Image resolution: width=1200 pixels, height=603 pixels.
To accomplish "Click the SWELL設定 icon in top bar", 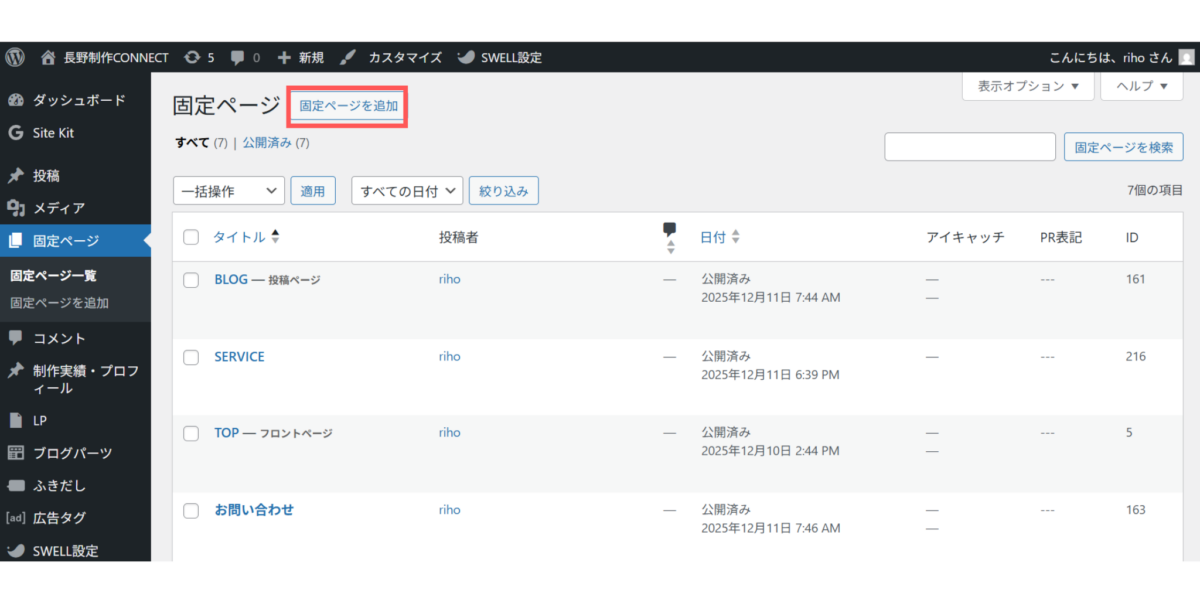I will (466, 57).
